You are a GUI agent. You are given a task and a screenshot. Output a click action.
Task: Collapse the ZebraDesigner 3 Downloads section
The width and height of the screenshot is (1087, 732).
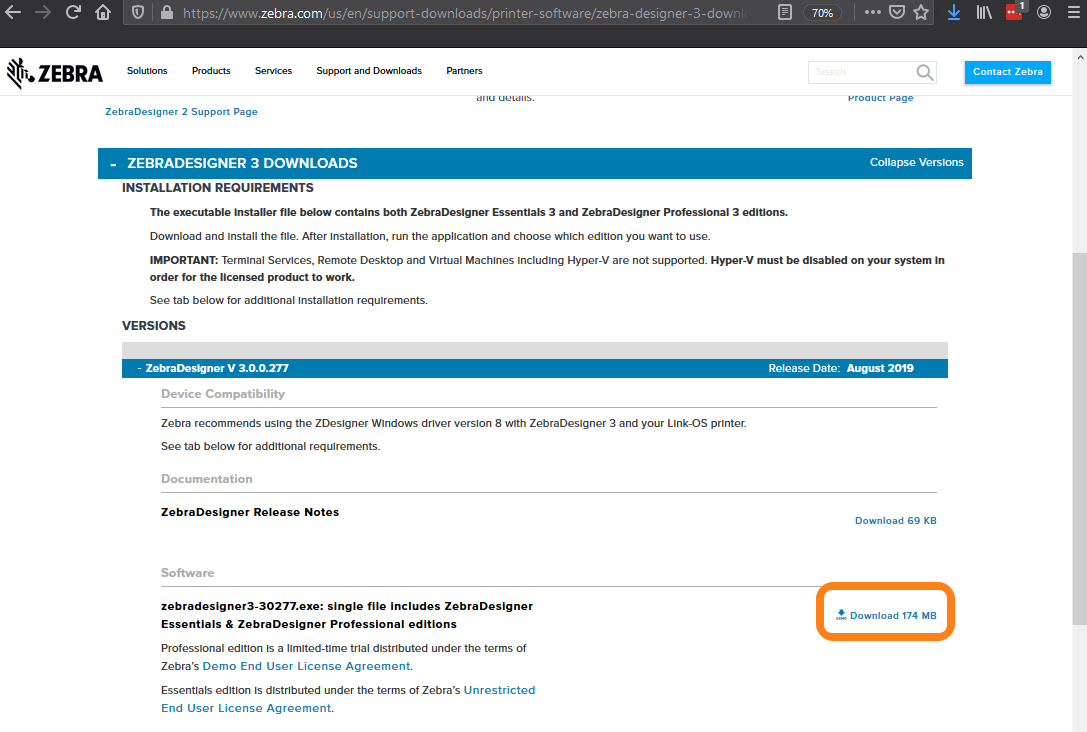point(113,164)
